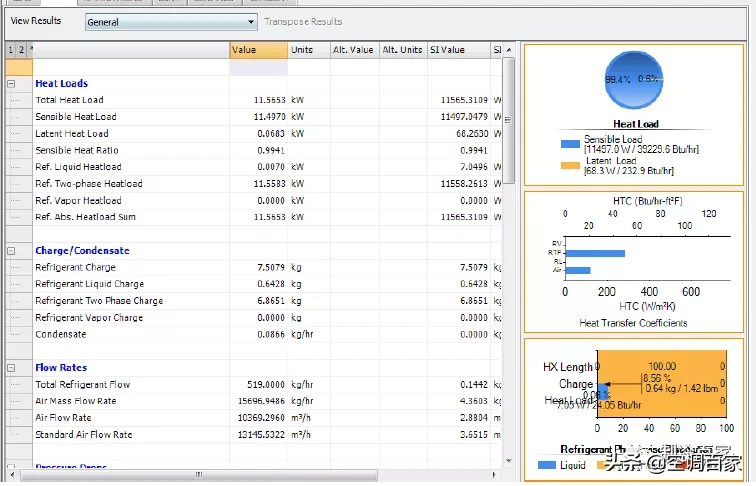Click the Heat Load pie chart

click(x=634, y=81)
